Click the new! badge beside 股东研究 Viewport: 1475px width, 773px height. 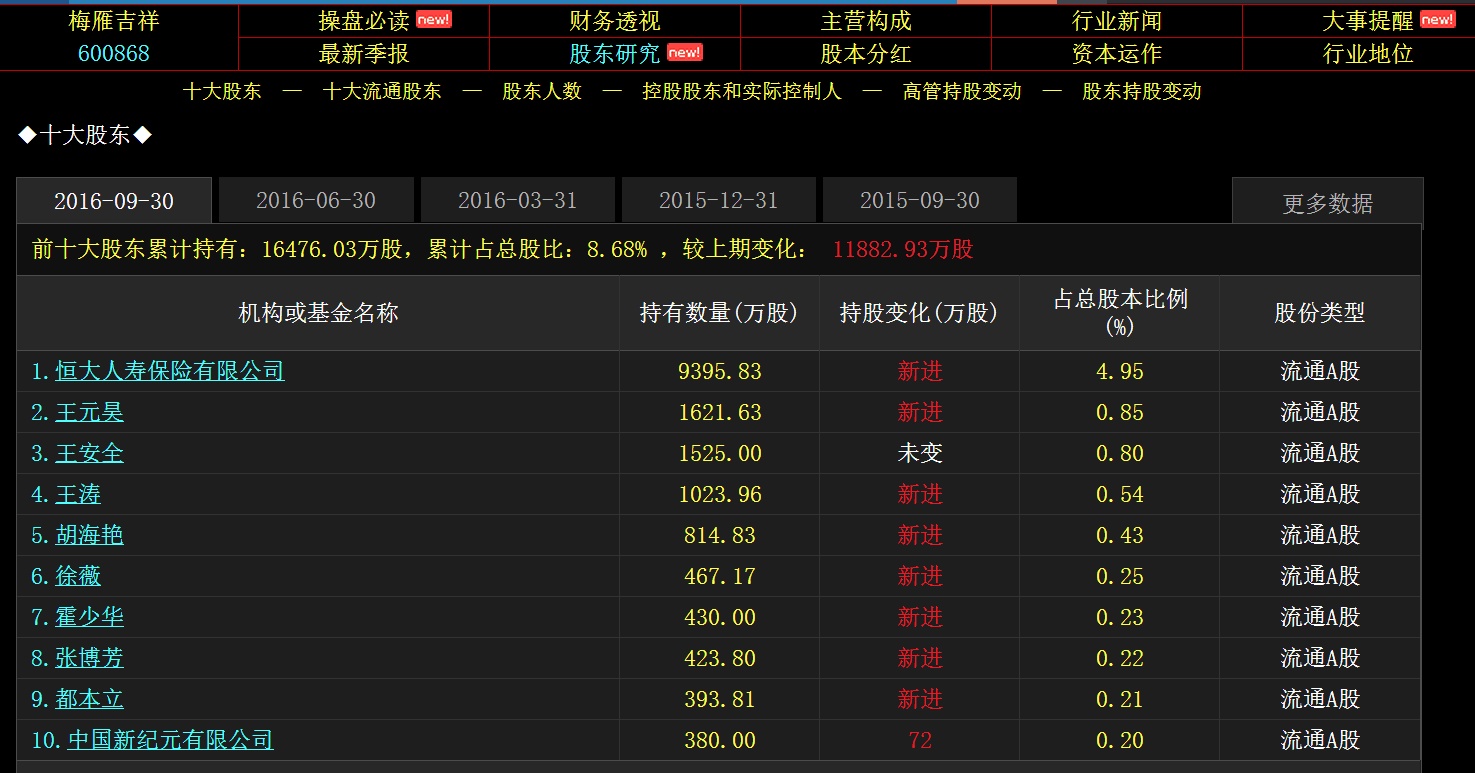(684, 52)
